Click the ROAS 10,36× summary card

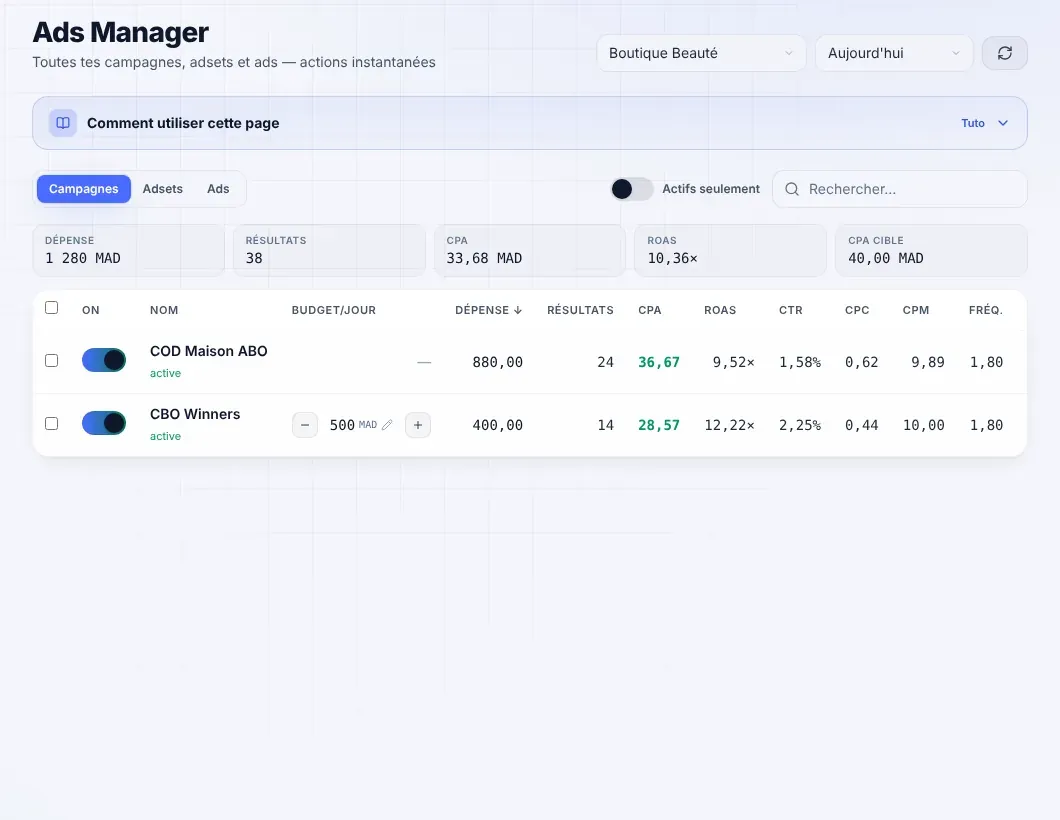pos(730,251)
